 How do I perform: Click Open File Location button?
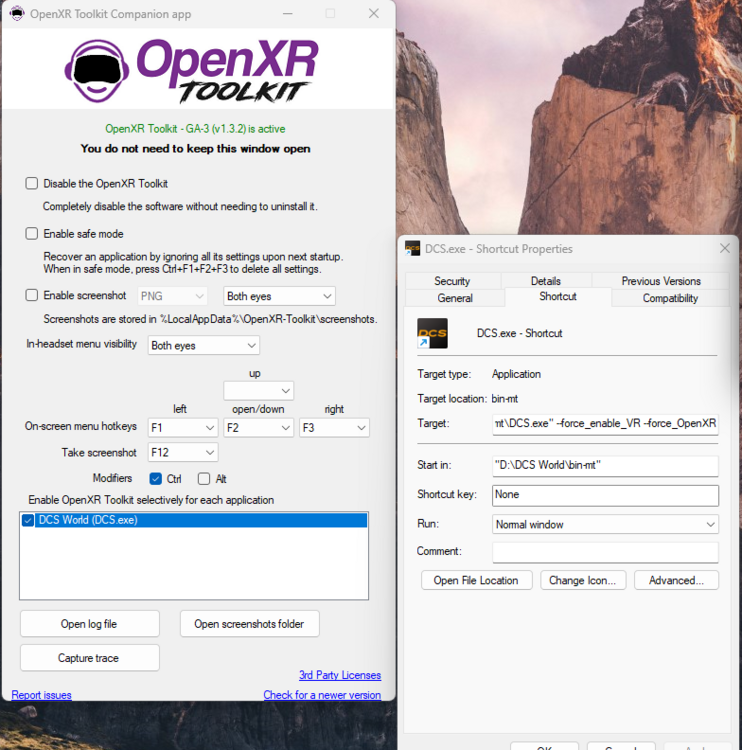point(476,580)
